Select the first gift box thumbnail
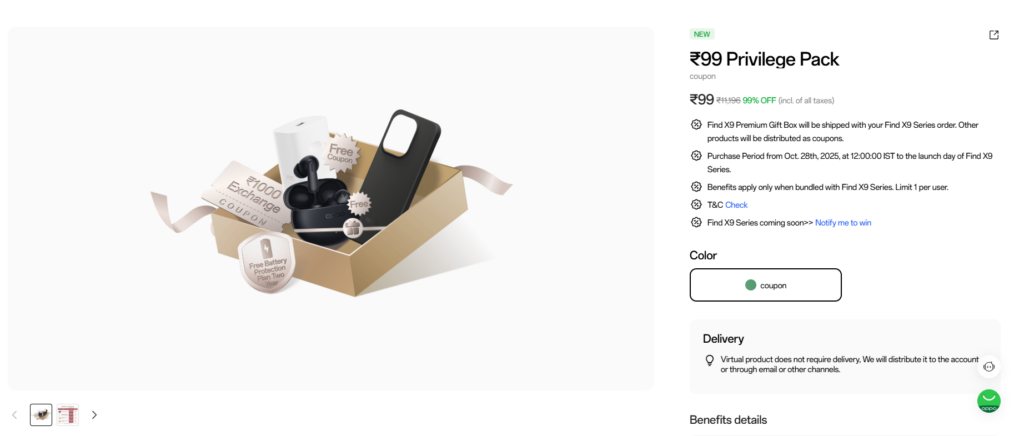Image resolution: width=1024 pixels, height=436 pixels. (41, 415)
